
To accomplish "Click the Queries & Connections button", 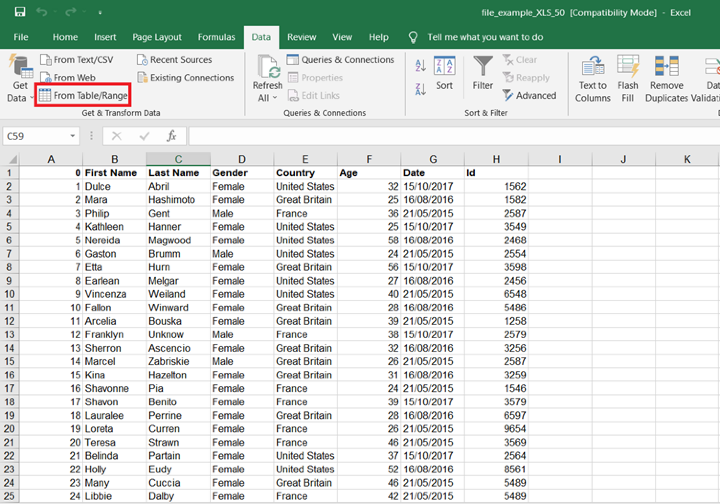I will coord(340,60).
